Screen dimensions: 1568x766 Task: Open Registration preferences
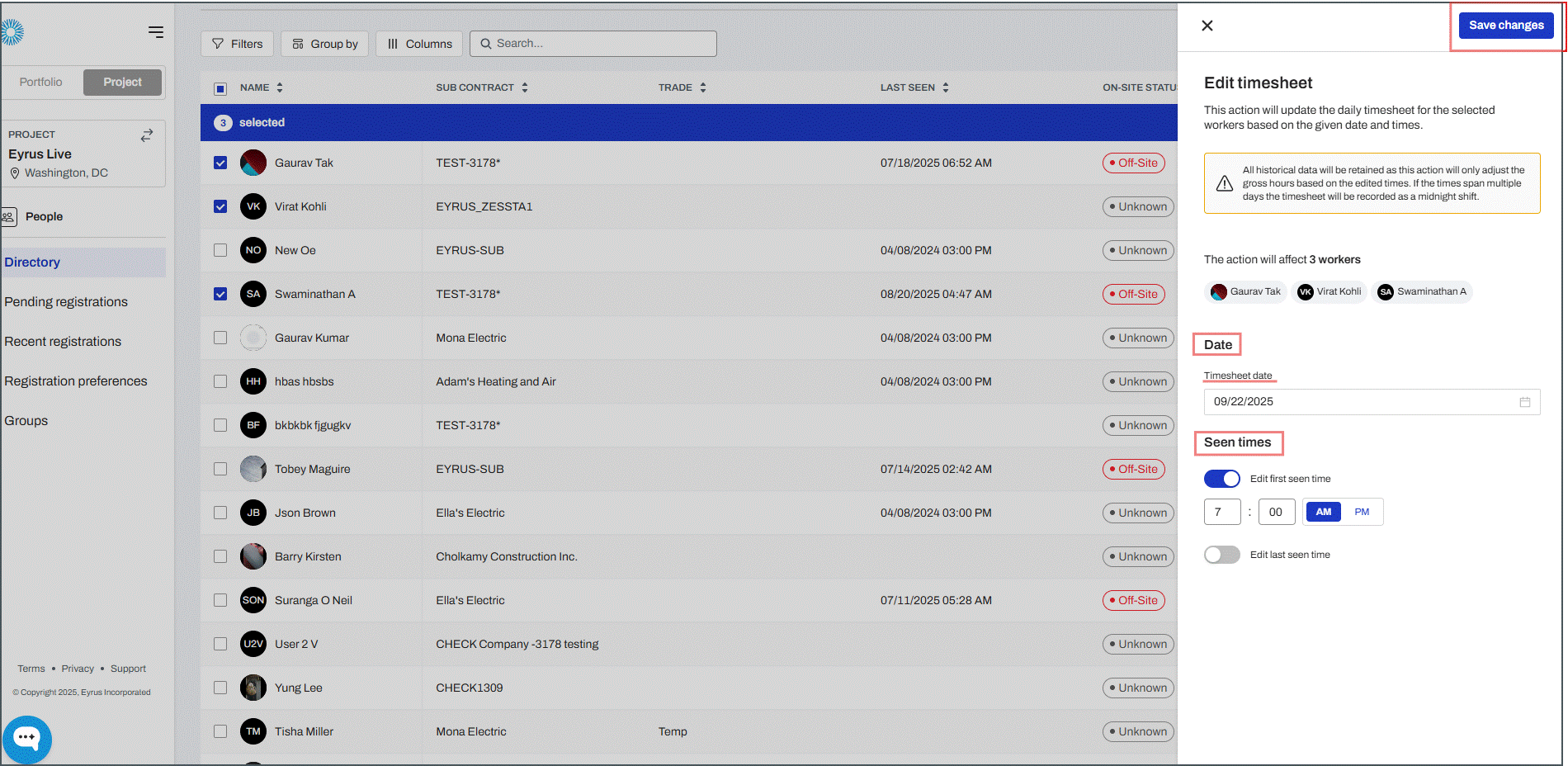pos(76,381)
